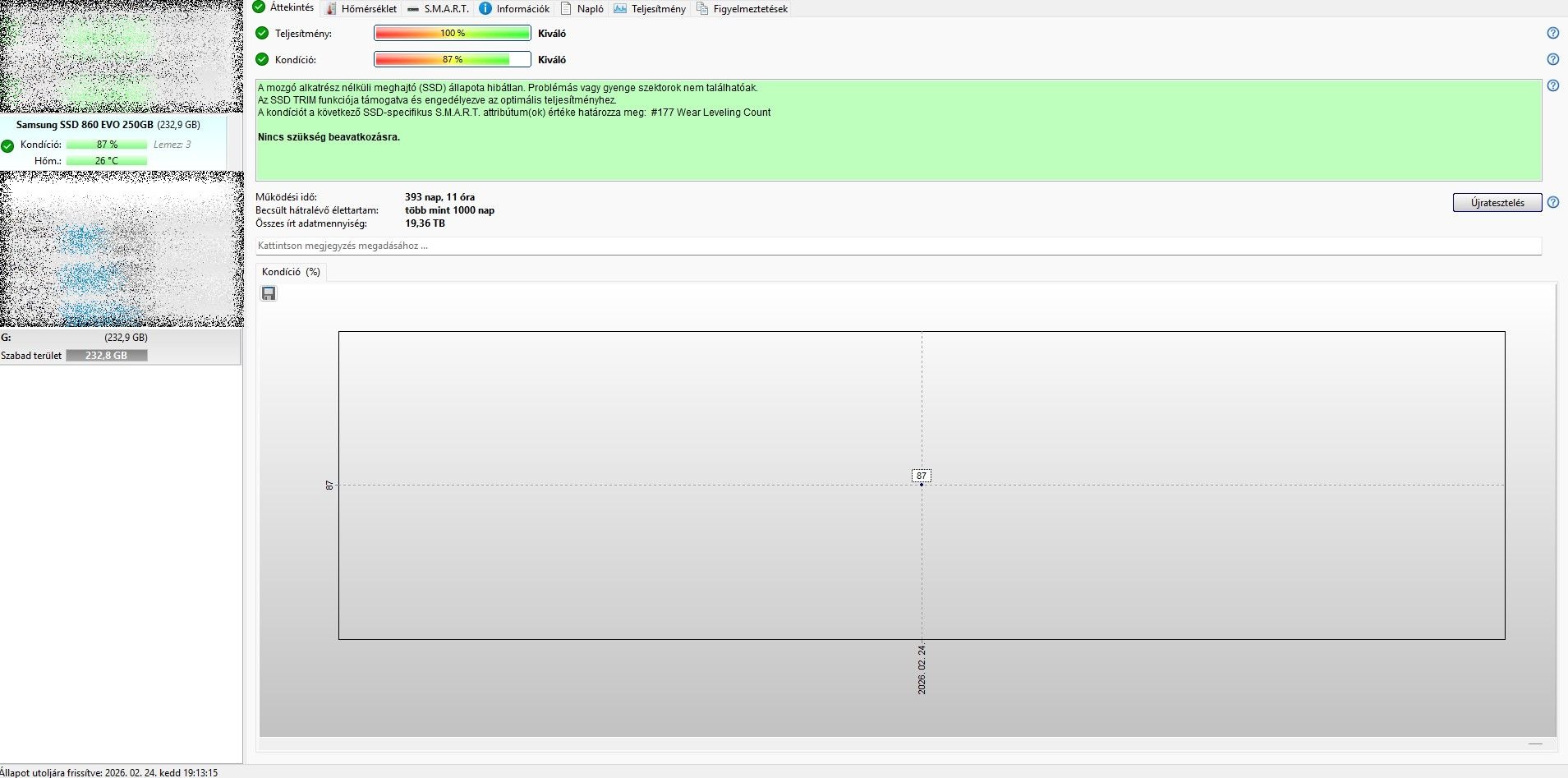Click the 'Összes írt adatmennyiség:' label
The image size is (1568, 778).
311,223
